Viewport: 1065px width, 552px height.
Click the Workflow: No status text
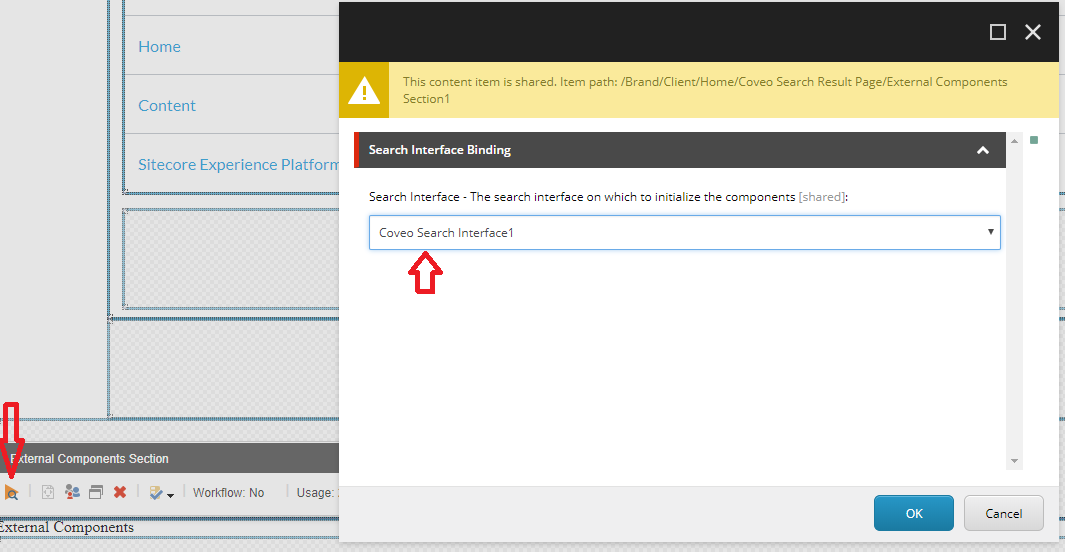[x=228, y=493]
